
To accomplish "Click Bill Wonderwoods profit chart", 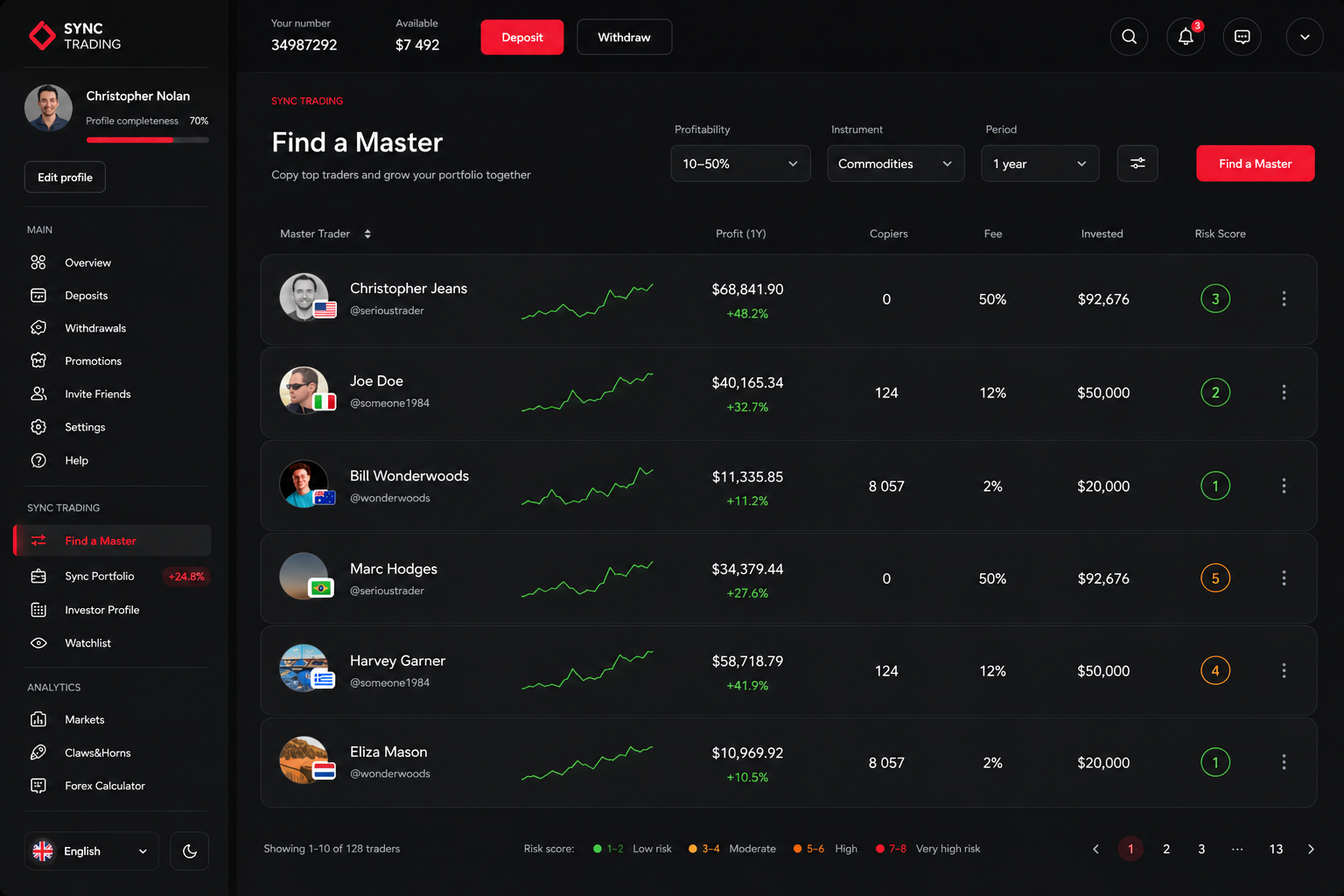I will [587, 486].
